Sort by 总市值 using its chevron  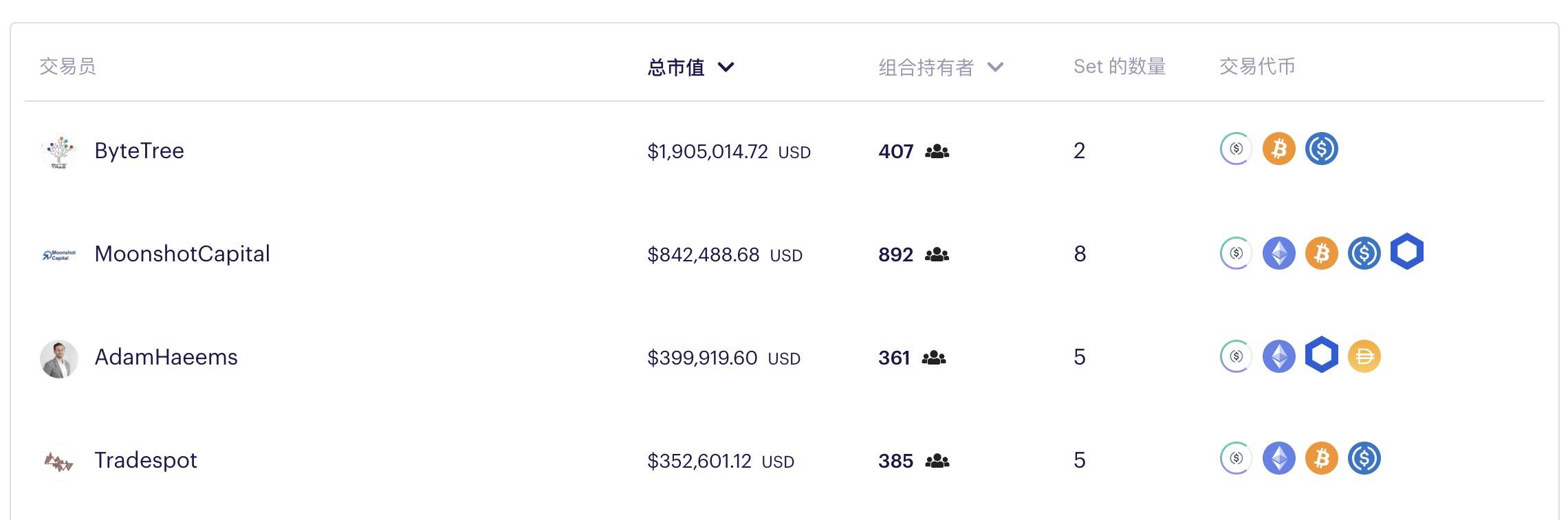(x=726, y=67)
